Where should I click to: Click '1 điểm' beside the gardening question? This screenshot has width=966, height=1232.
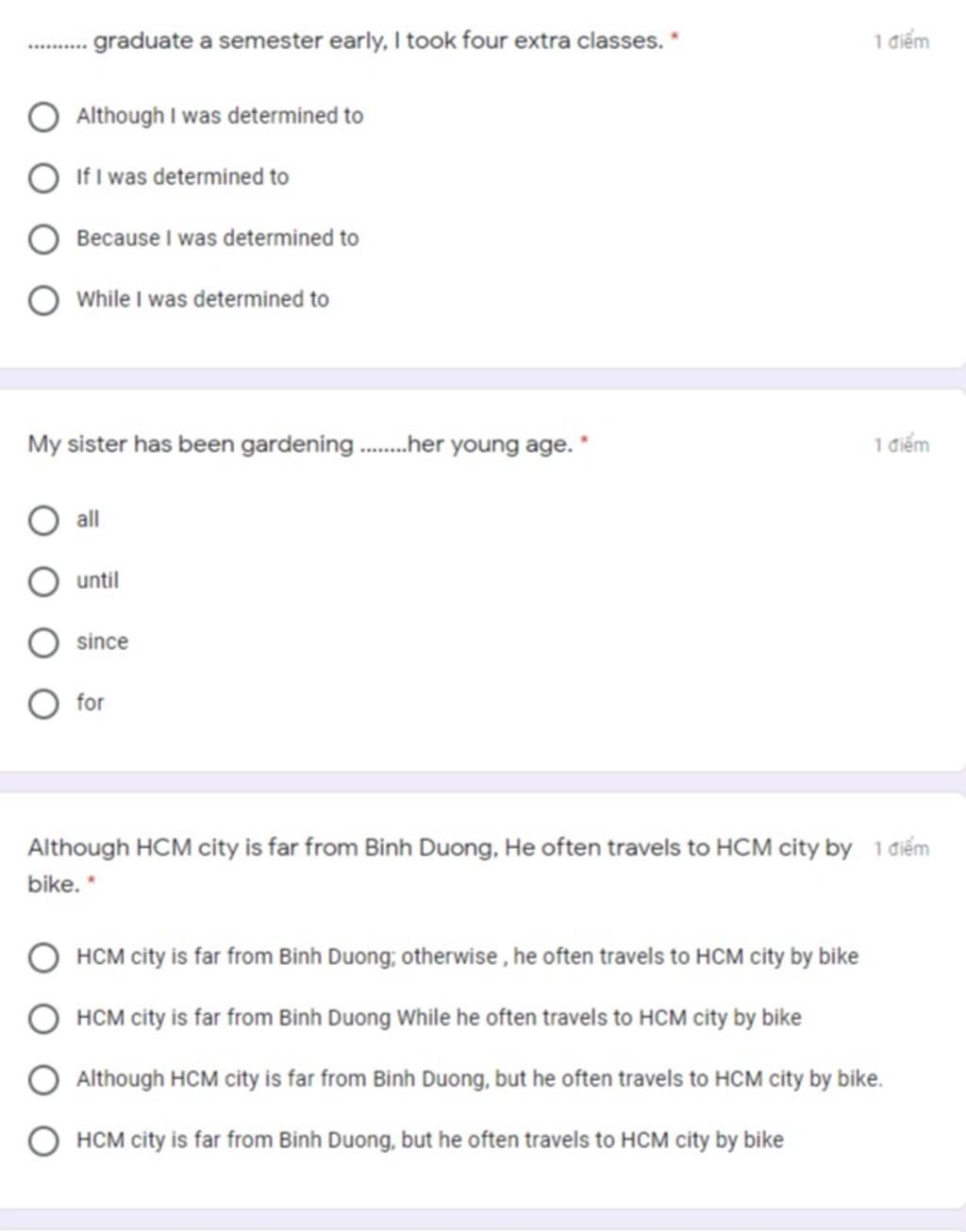point(901,445)
